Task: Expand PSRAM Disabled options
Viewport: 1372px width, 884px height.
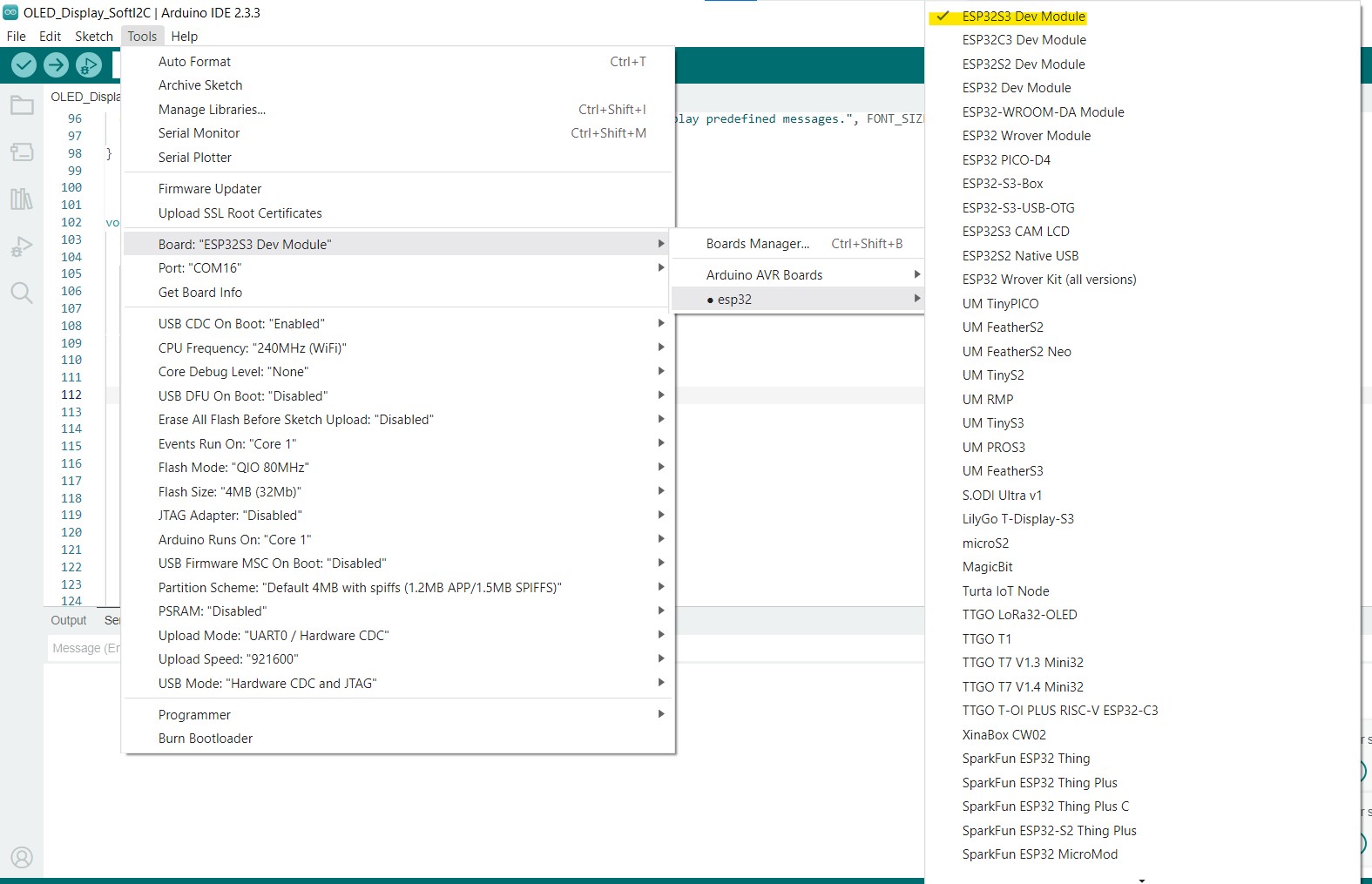Action: pos(397,611)
